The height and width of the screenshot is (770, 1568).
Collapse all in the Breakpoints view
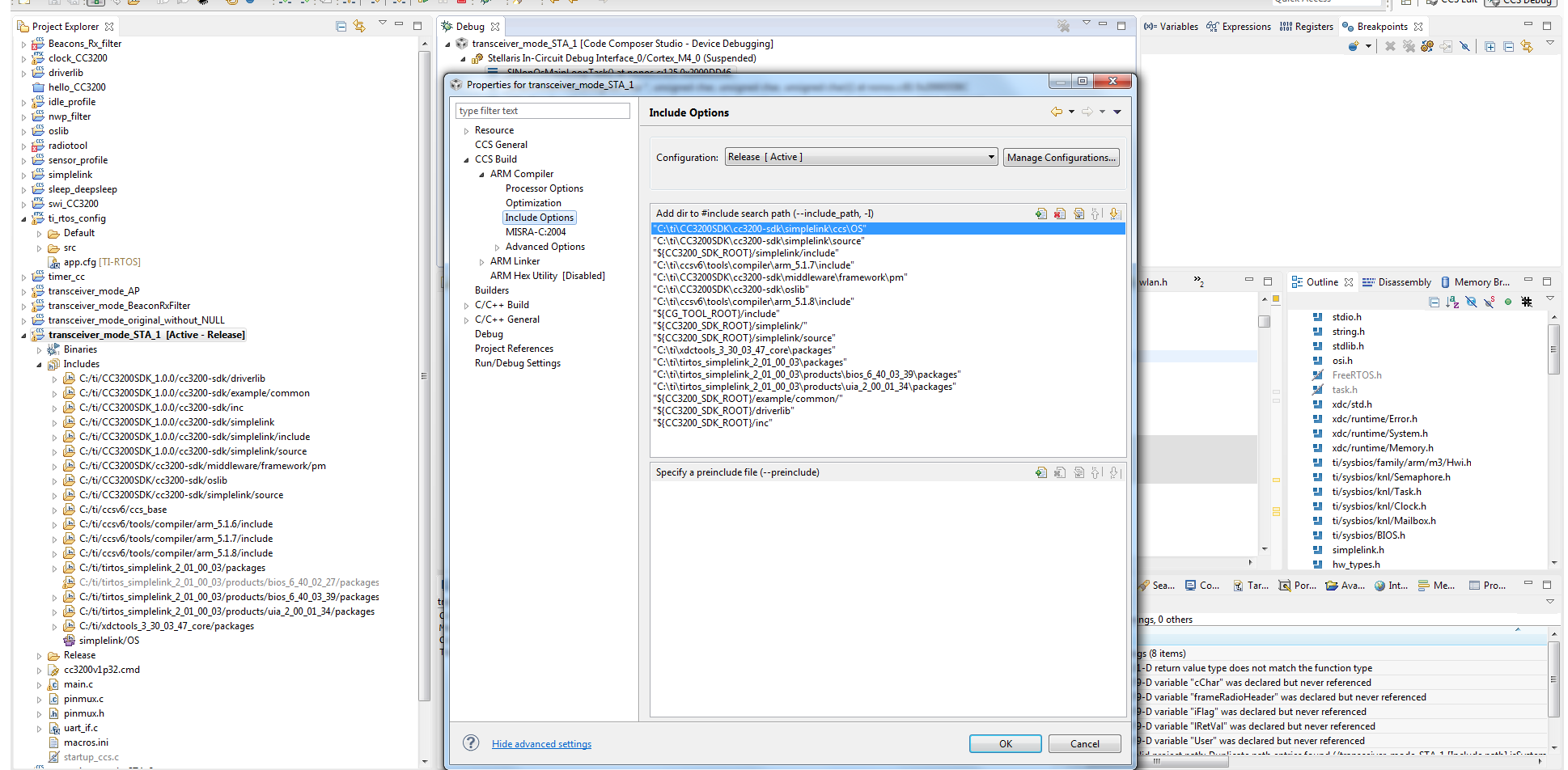[1509, 46]
